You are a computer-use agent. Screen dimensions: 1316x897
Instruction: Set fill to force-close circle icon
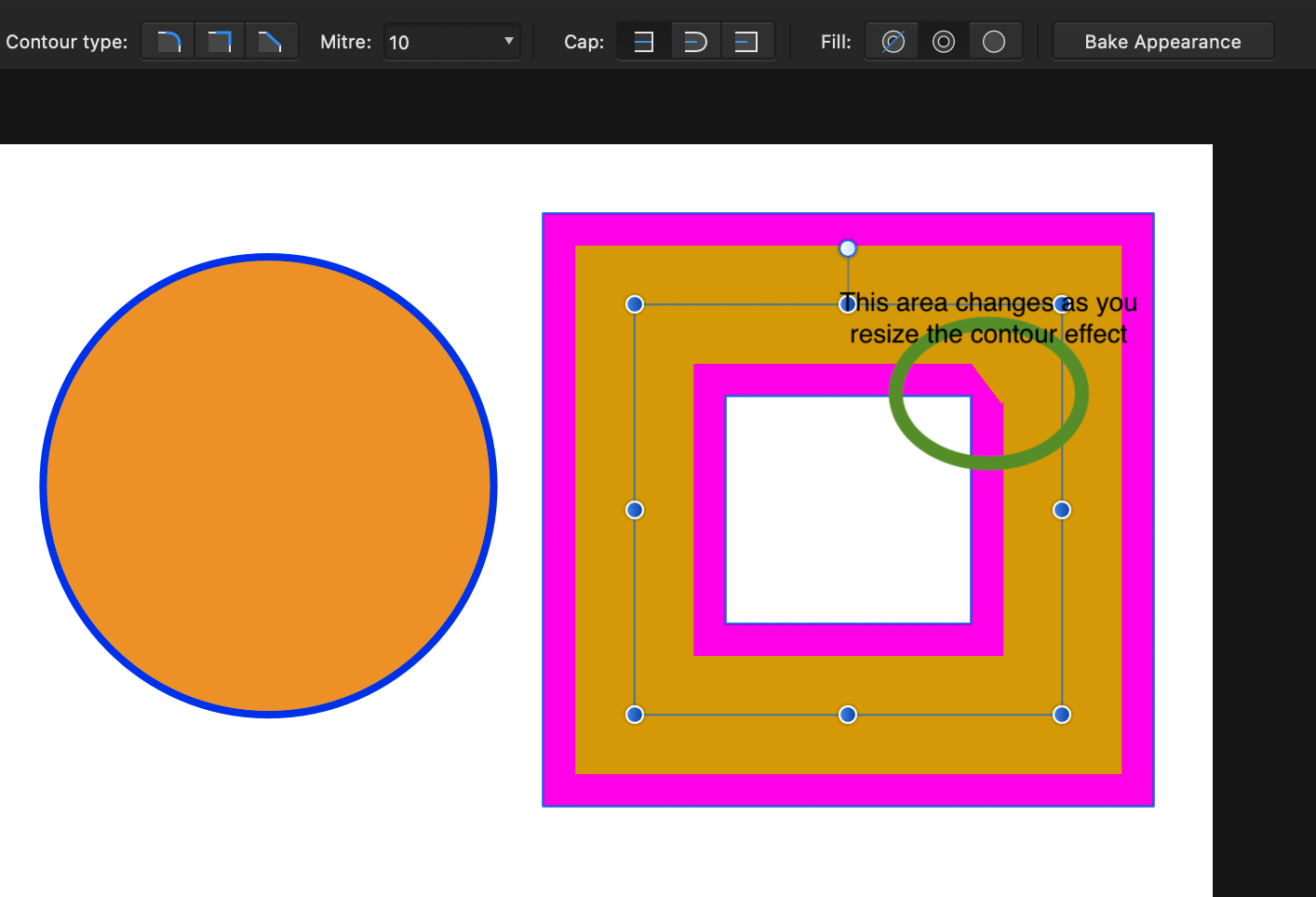(994, 42)
